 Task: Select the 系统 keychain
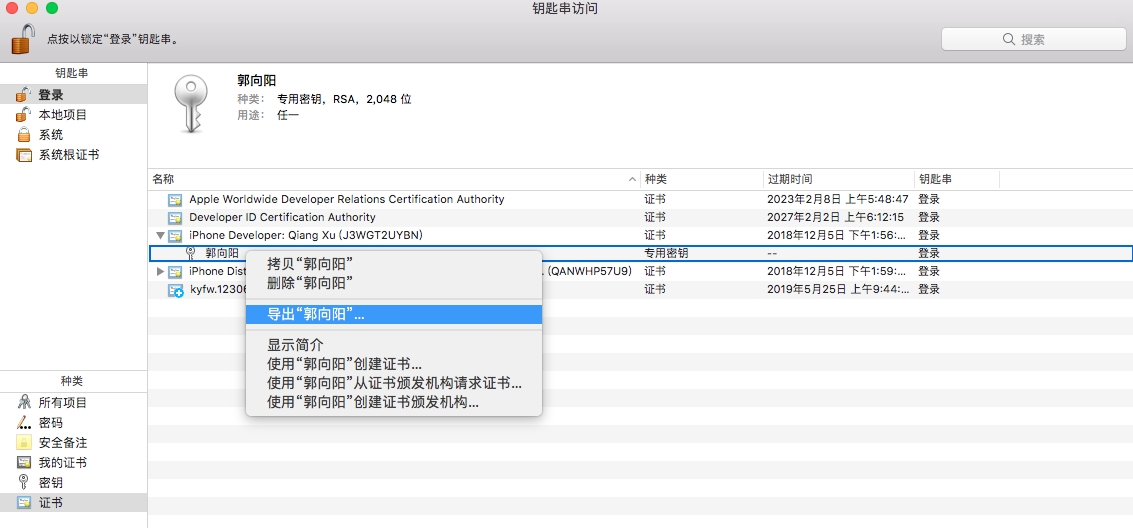74,135
